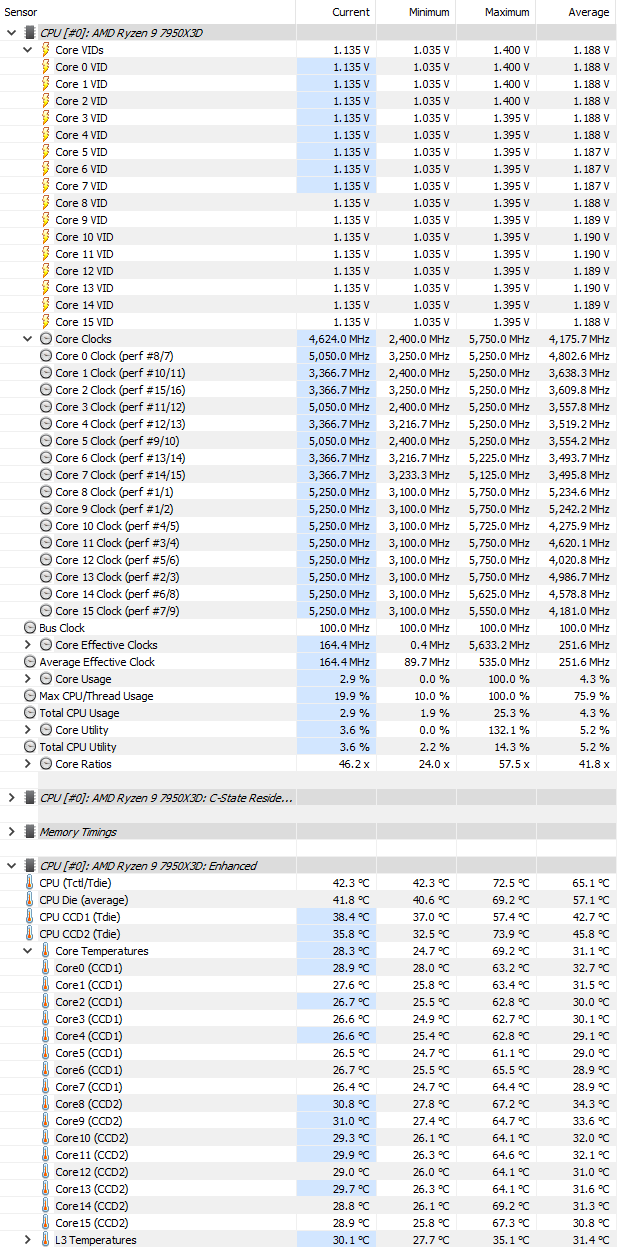Click the clock icon next to Core 15 Clock
Image resolution: width=617 pixels, height=1247 pixels.
coord(46,611)
